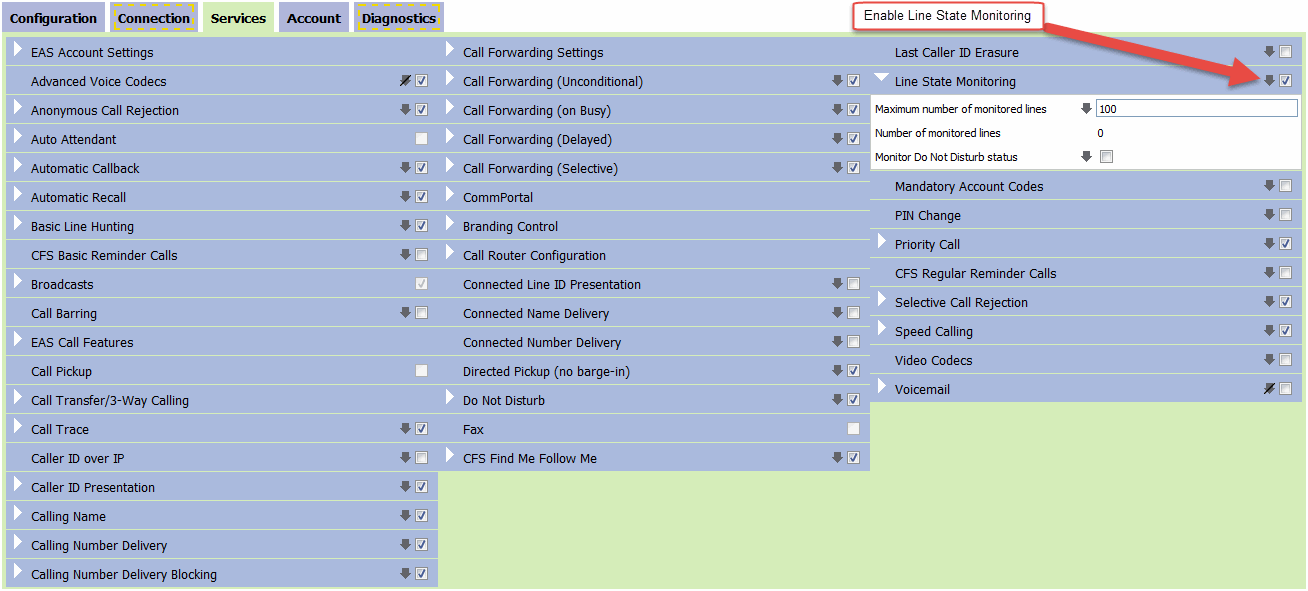Tick the Monitor Do Not Disturb status checkbox
The height and width of the screenshot is (591, 1308).
tap(1106, 157)
